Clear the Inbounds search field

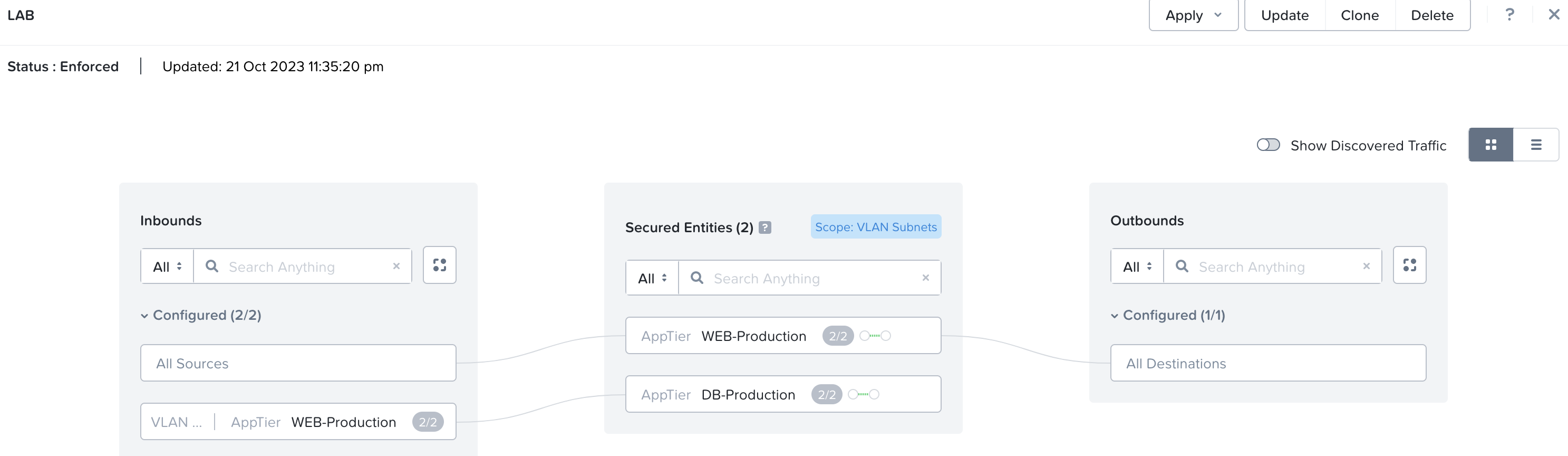tap(396, 267)
